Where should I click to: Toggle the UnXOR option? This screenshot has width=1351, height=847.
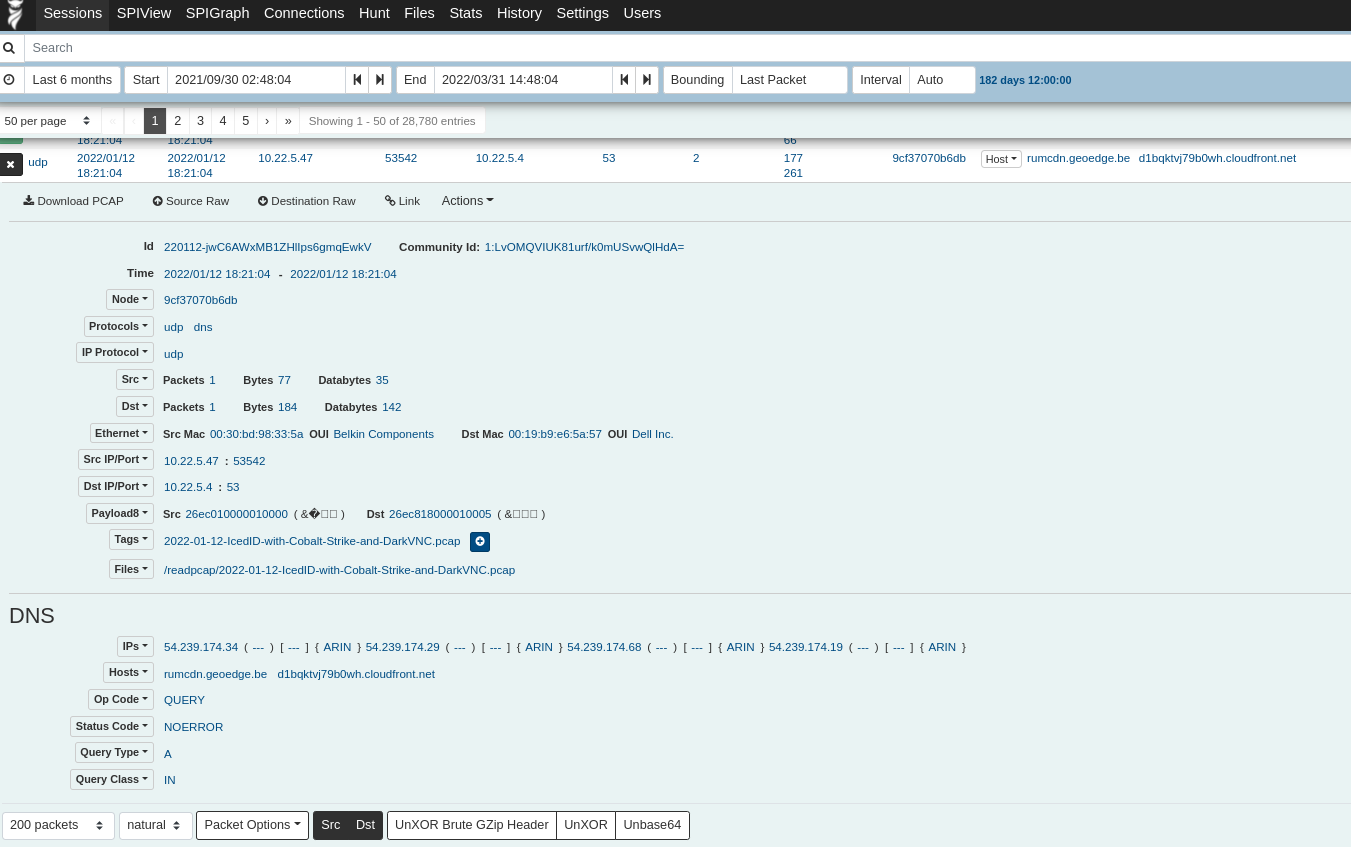(586, 825)
